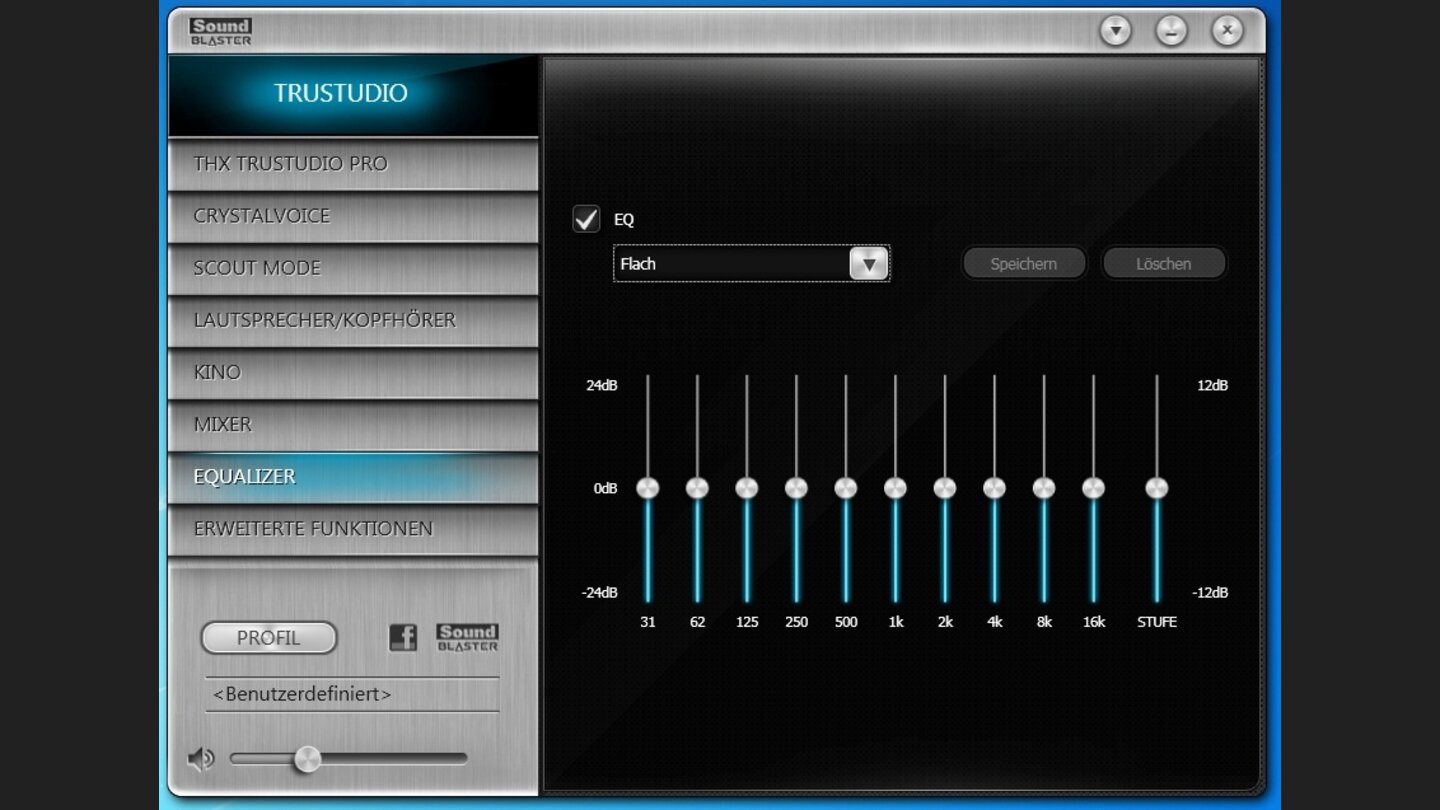Screen dimensions: 1440x810
Task: Click the 24dB scale label
Action: coord(602,385)
